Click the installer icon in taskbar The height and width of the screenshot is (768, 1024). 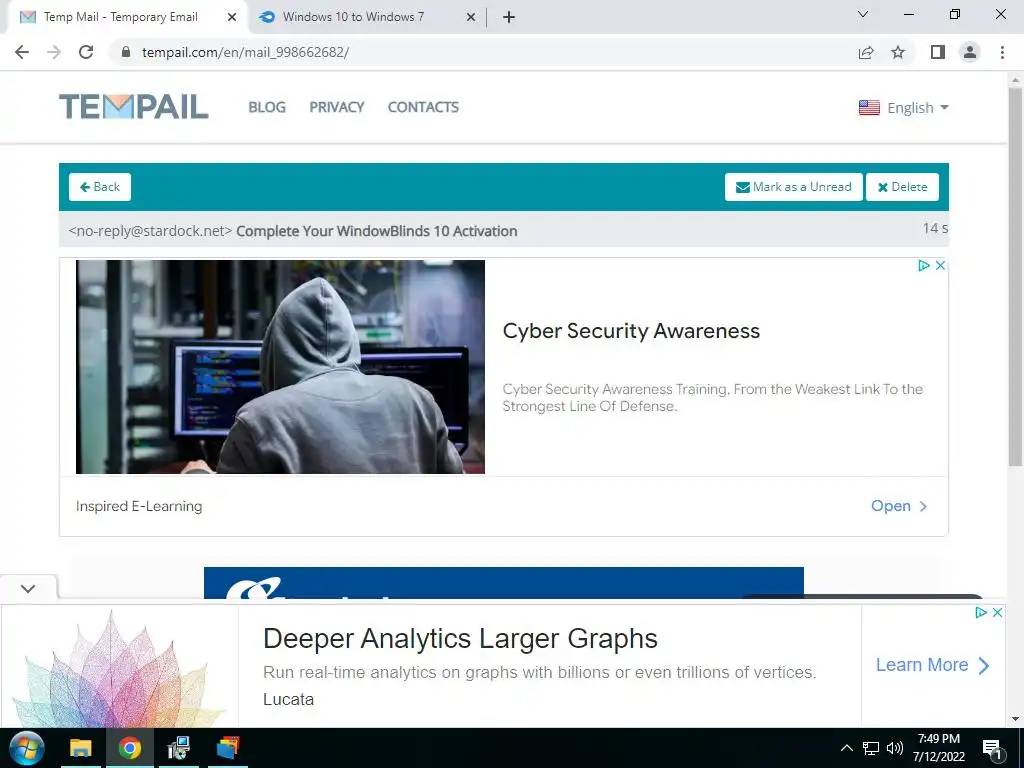[178, 748]
